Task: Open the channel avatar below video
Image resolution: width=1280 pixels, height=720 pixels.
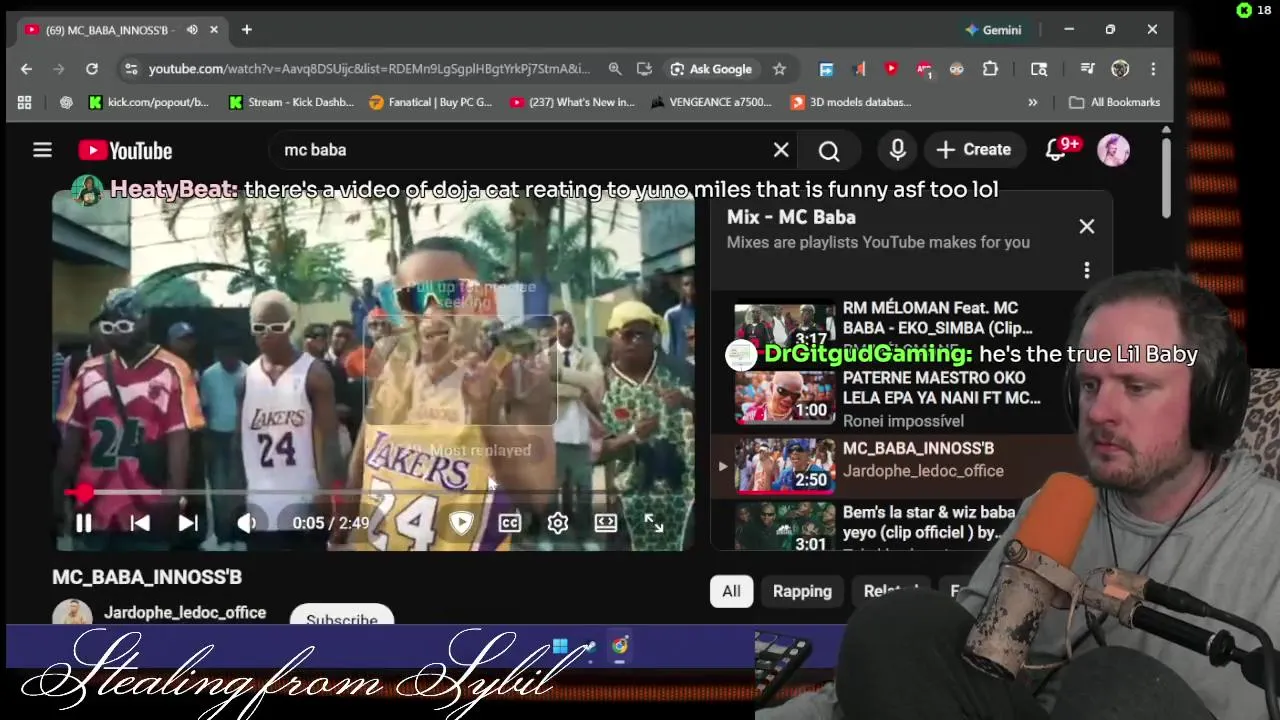Action: (x=72, y=614)
